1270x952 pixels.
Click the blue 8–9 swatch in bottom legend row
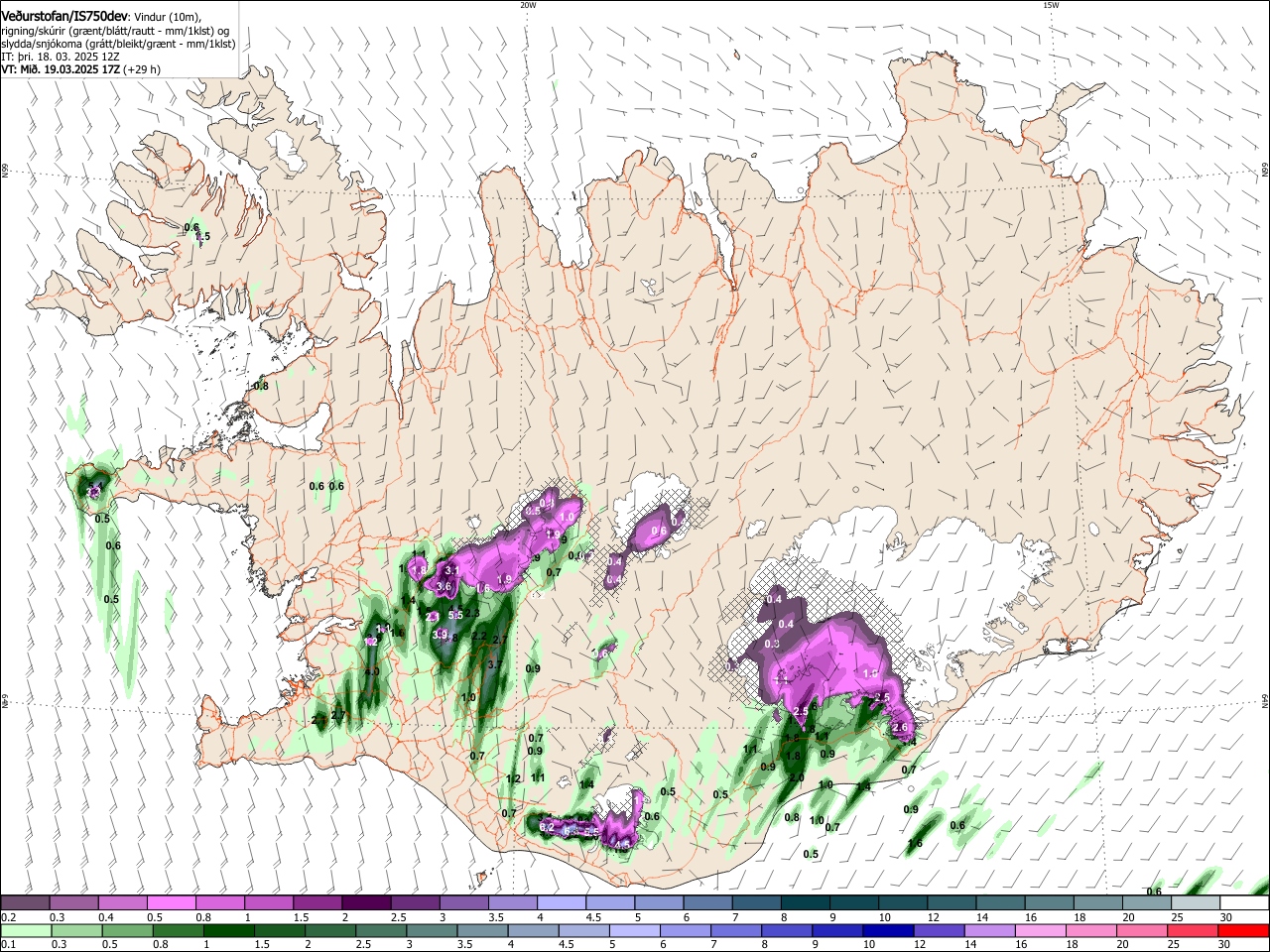tap(787, 931)
